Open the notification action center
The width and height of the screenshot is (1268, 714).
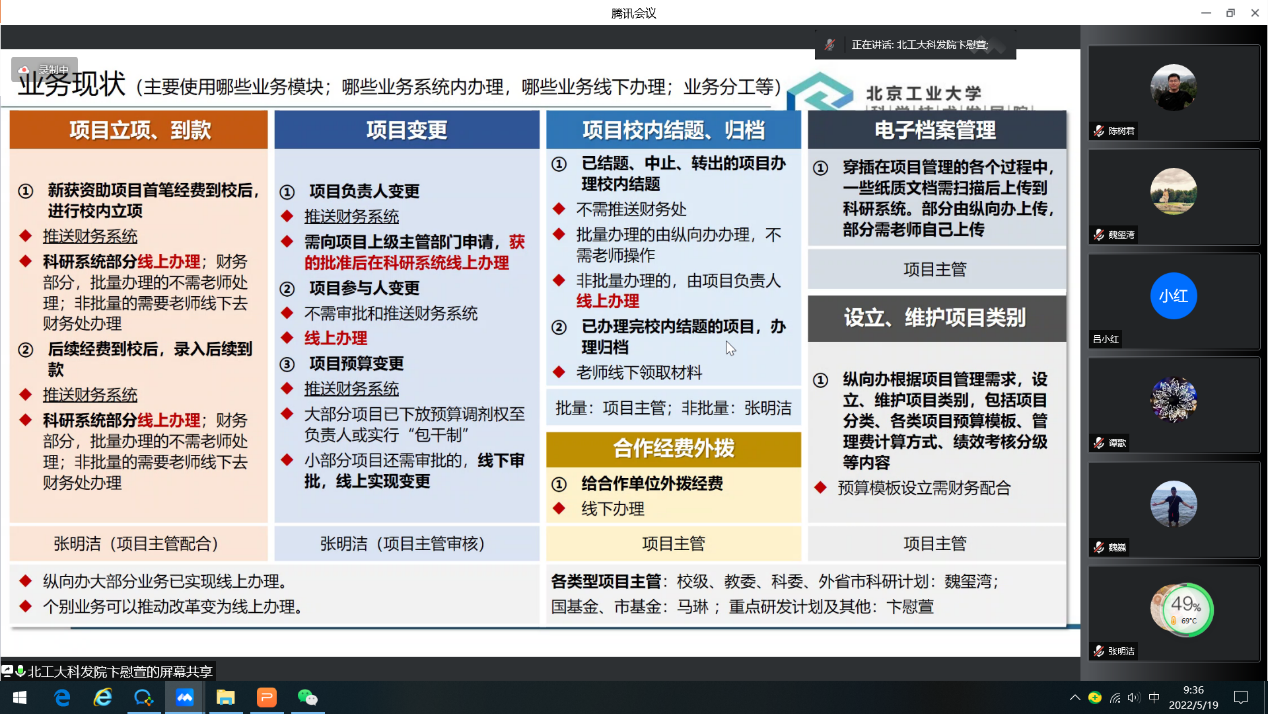1241,697
